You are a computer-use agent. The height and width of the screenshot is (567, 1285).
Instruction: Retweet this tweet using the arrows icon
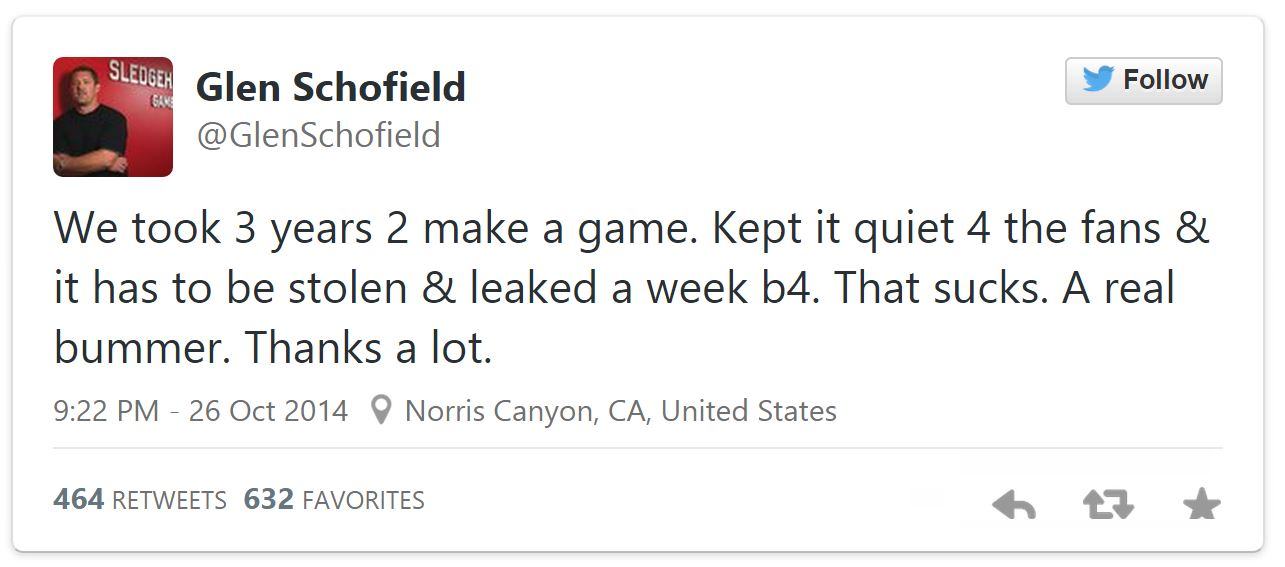1108,505
